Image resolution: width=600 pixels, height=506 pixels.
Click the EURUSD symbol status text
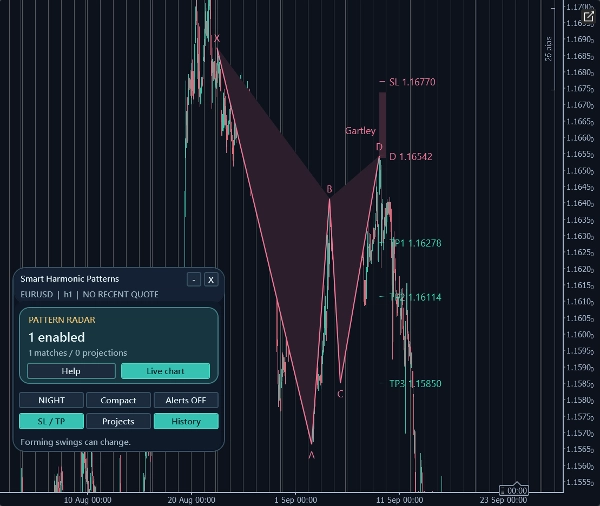[x=89, y=294]
